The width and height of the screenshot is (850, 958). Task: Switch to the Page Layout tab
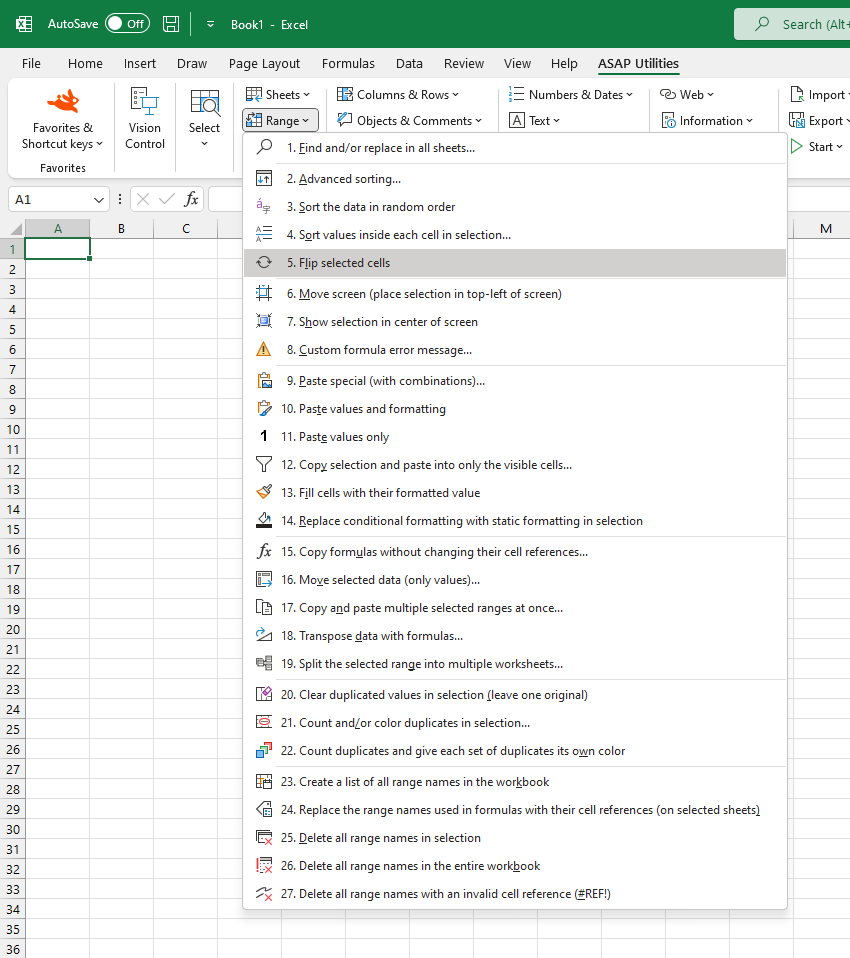point(264,64)
